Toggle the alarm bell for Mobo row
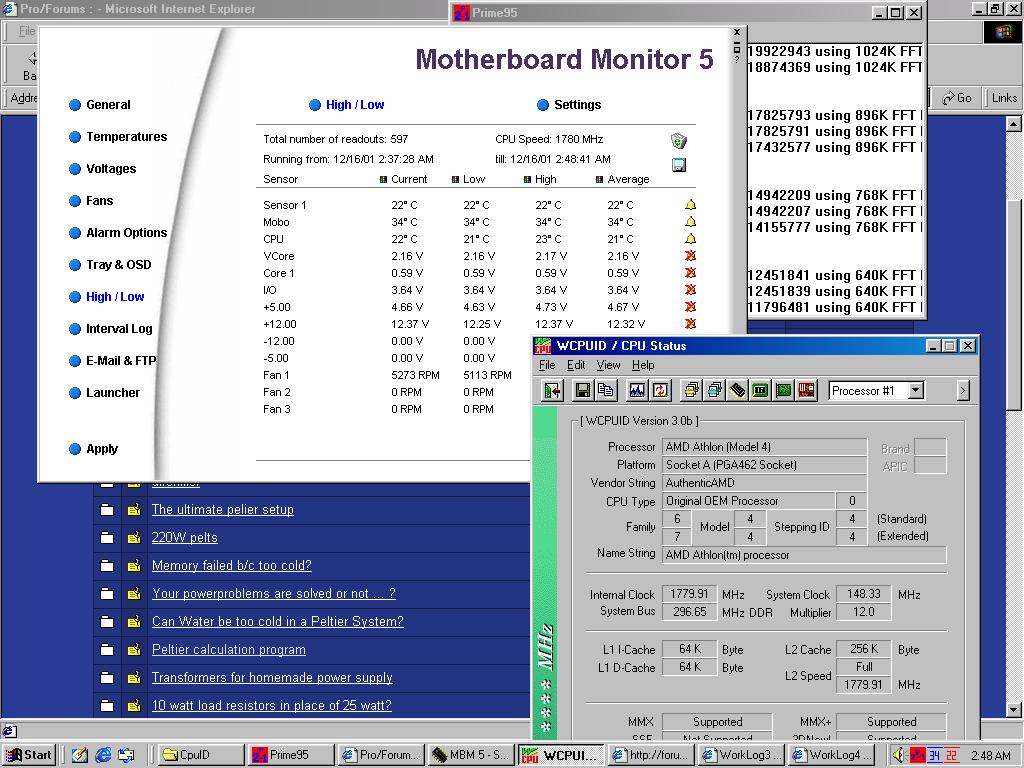This screenshot has width=1024, height=768. 690,221
